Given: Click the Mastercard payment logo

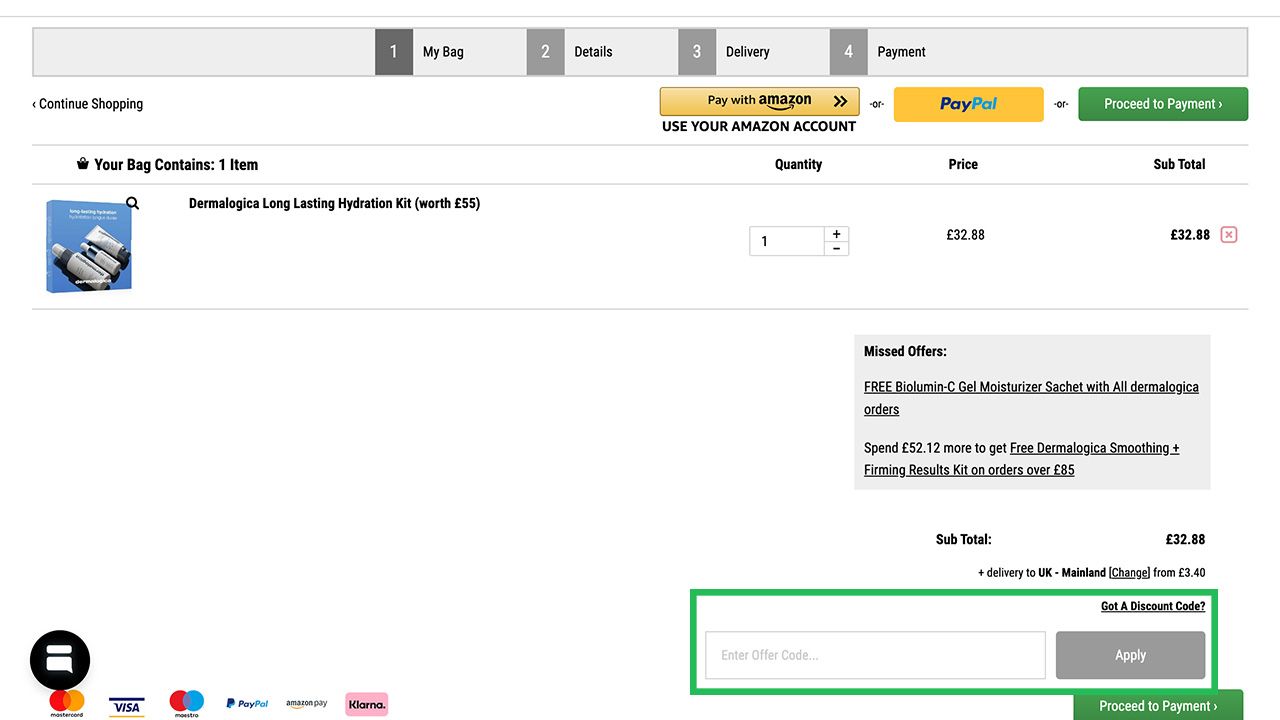Looking at the screenshot, I should pos(67,704).
